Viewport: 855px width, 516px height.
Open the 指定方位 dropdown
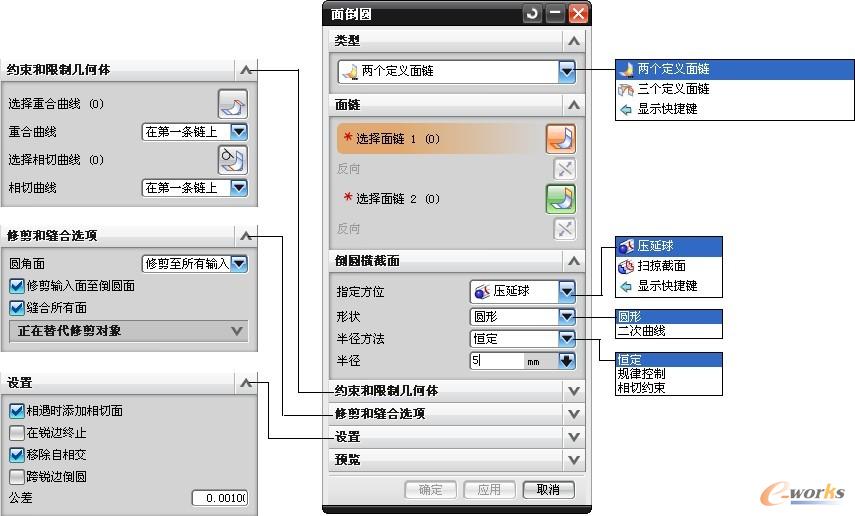click(x=567, y=292)
